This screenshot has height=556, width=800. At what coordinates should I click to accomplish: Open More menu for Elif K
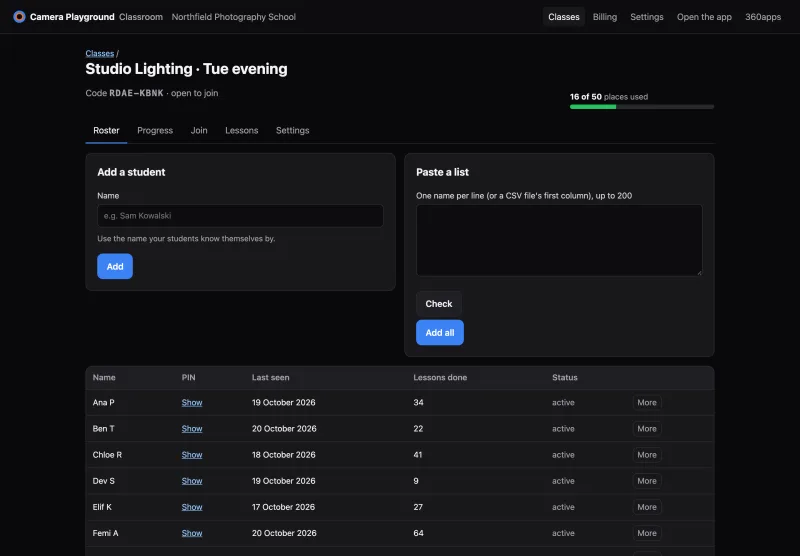tap(647, 507)
